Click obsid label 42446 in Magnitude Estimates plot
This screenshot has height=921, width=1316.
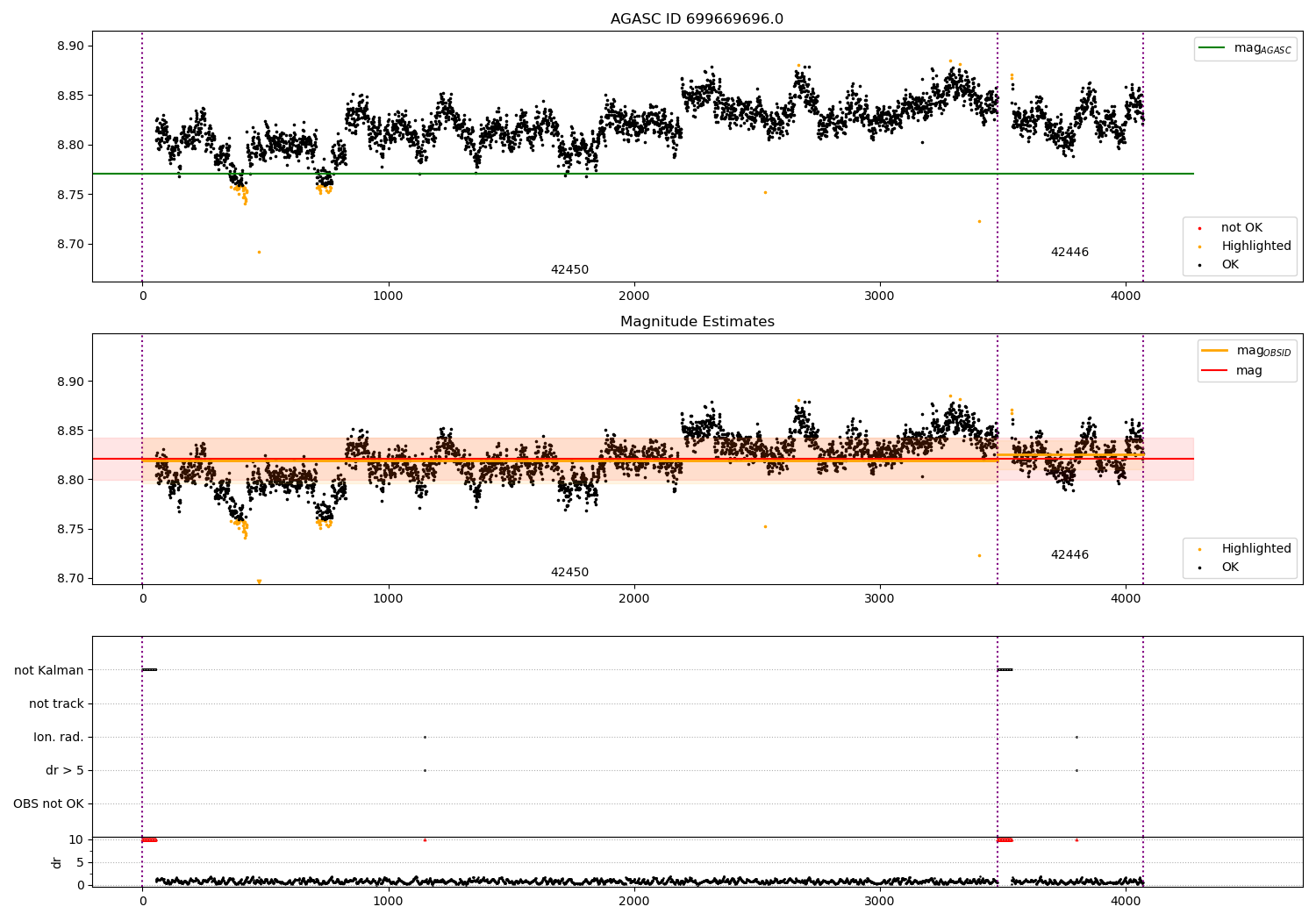point(1069,555)
